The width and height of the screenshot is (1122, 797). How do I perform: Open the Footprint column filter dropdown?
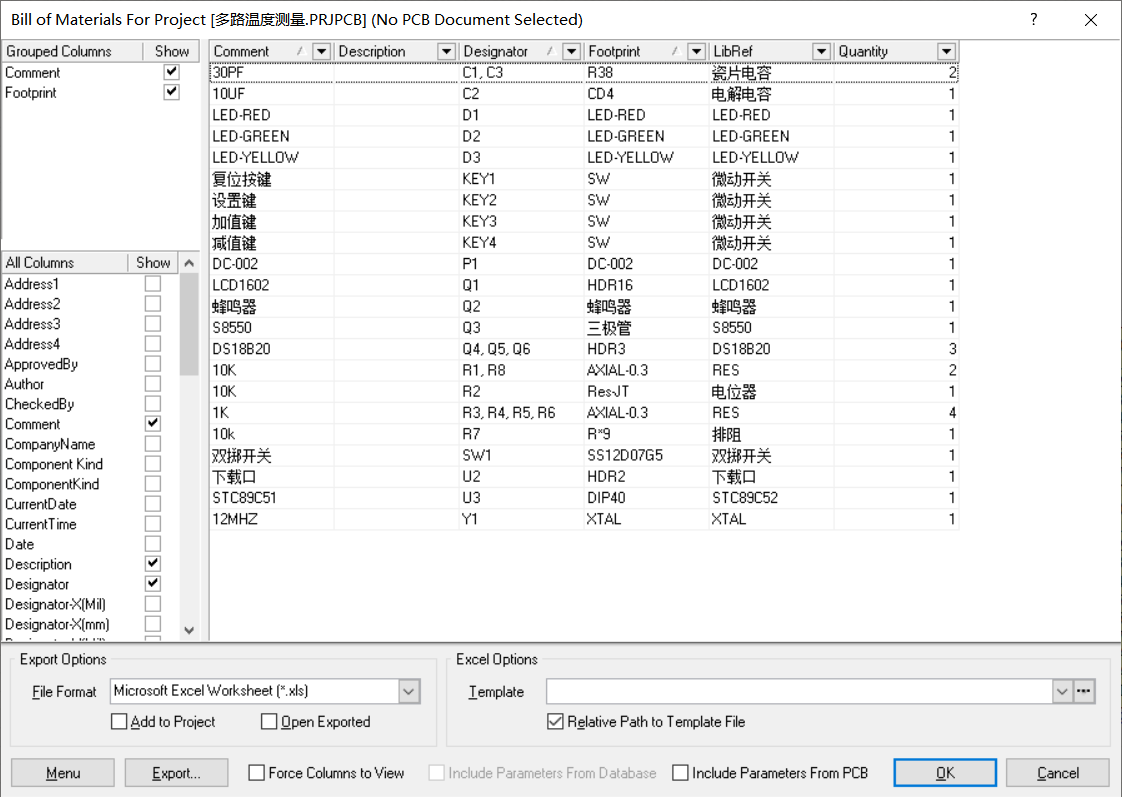click(x=696, y=52)
